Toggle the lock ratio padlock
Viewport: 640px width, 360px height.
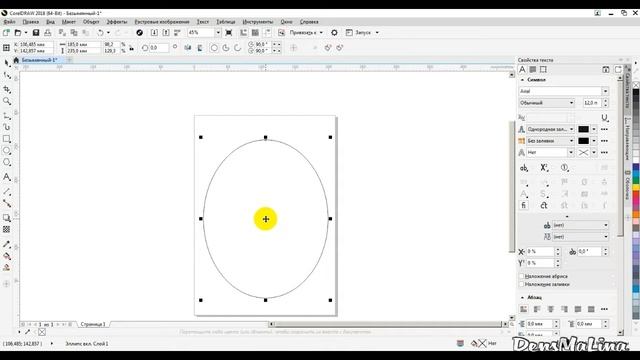click(x=132, y=48)
